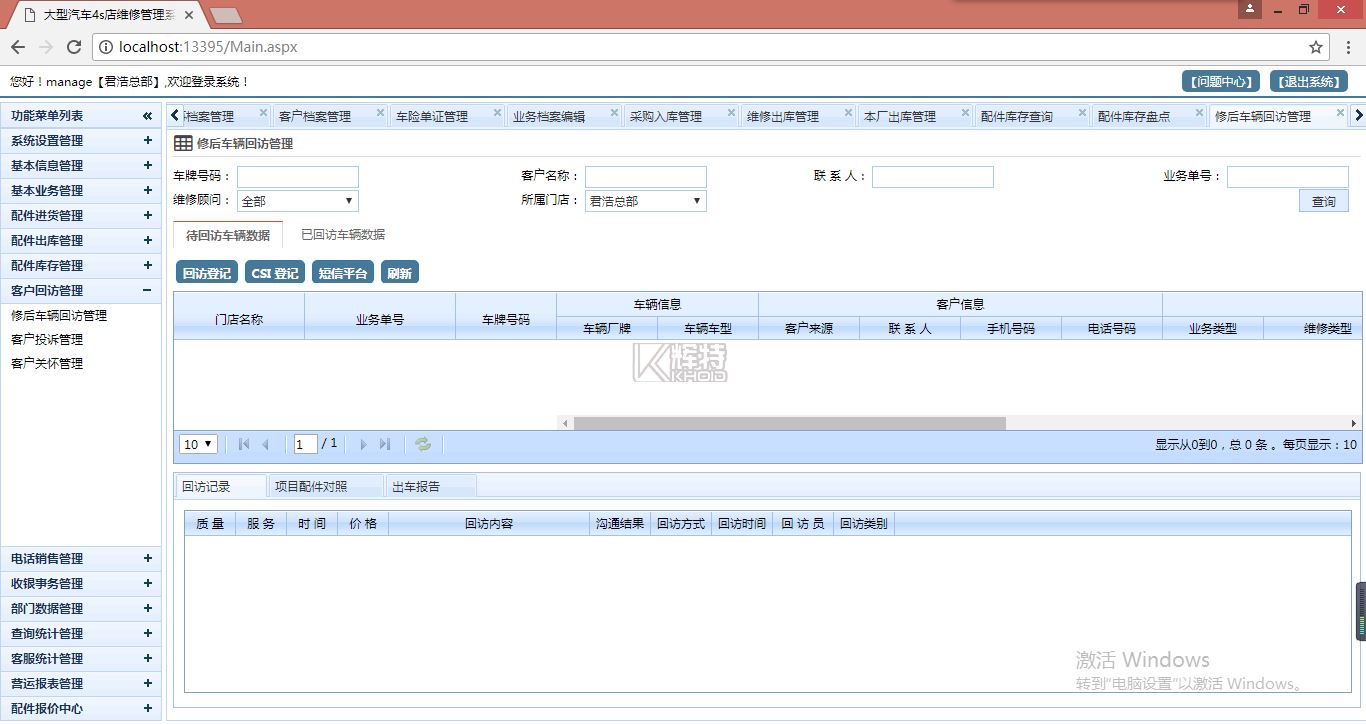This screenshot has width=1366, height=724.
Task: Change page size dropdown showing 10
Action: (x=198, y=444)
